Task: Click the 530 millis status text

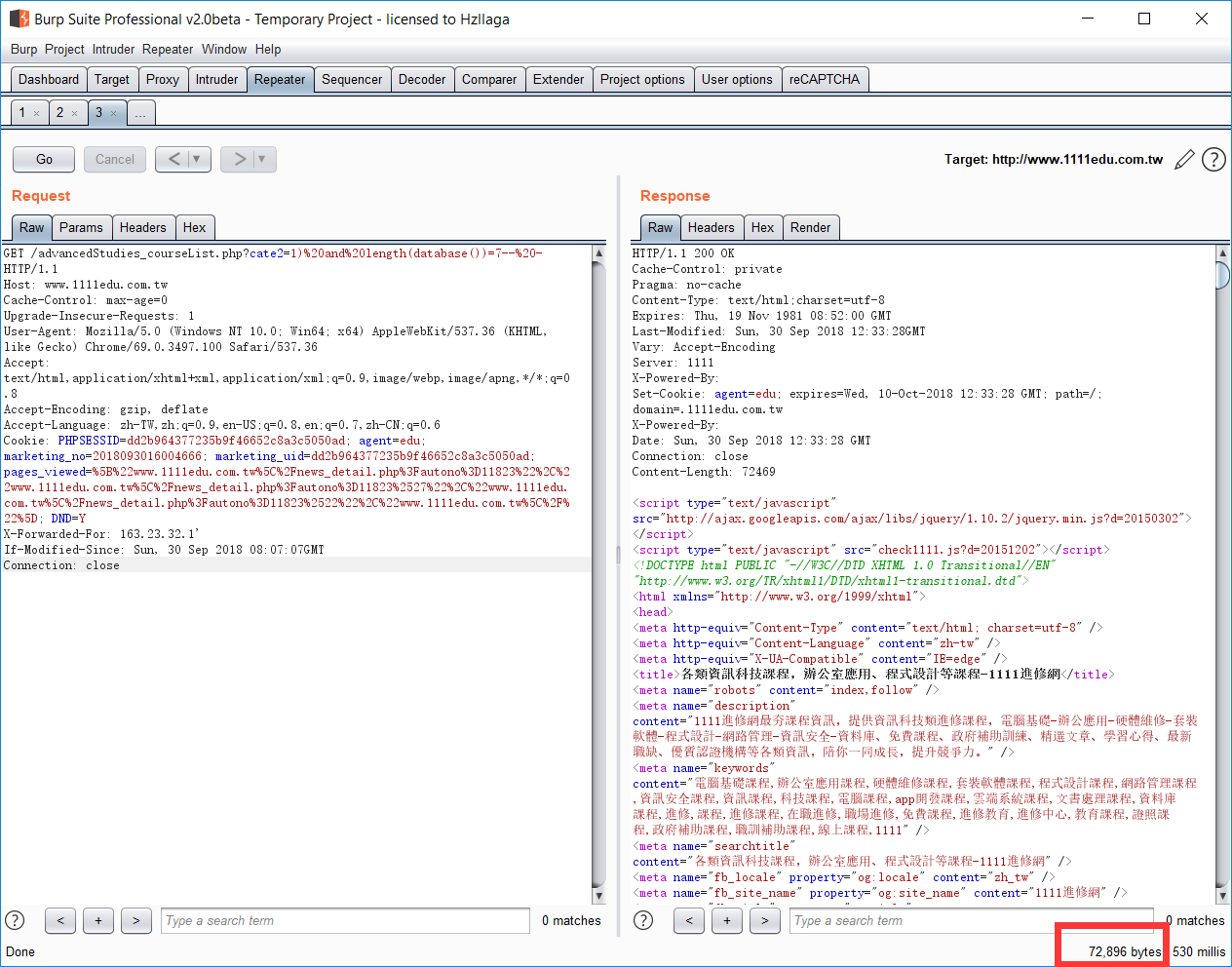Action: pos(1199,951)
